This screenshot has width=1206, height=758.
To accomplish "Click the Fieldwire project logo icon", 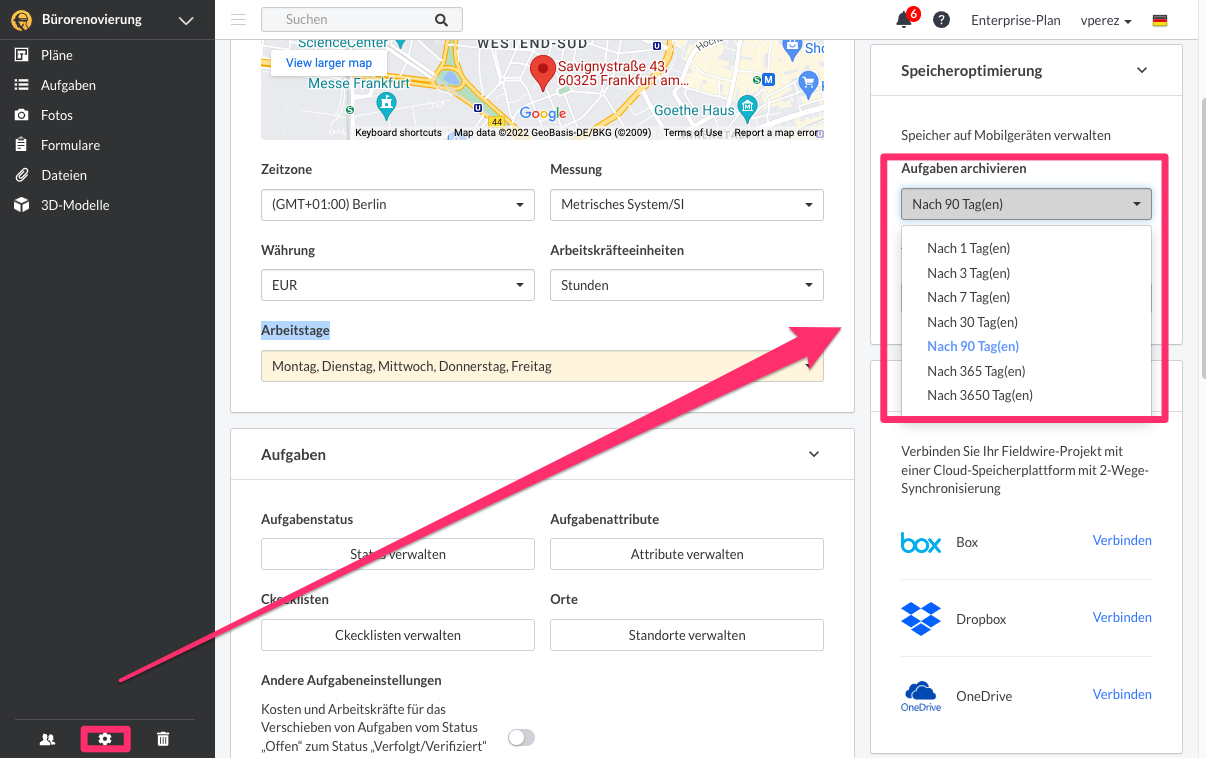I will [21, 20].
